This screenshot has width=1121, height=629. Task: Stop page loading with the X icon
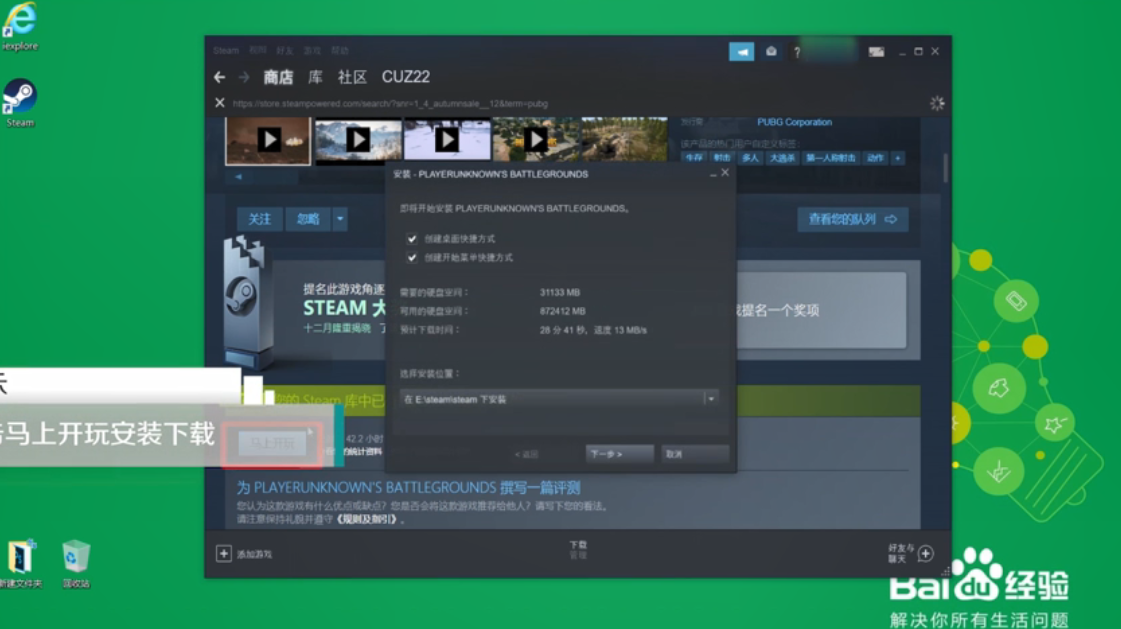[220, 103]
